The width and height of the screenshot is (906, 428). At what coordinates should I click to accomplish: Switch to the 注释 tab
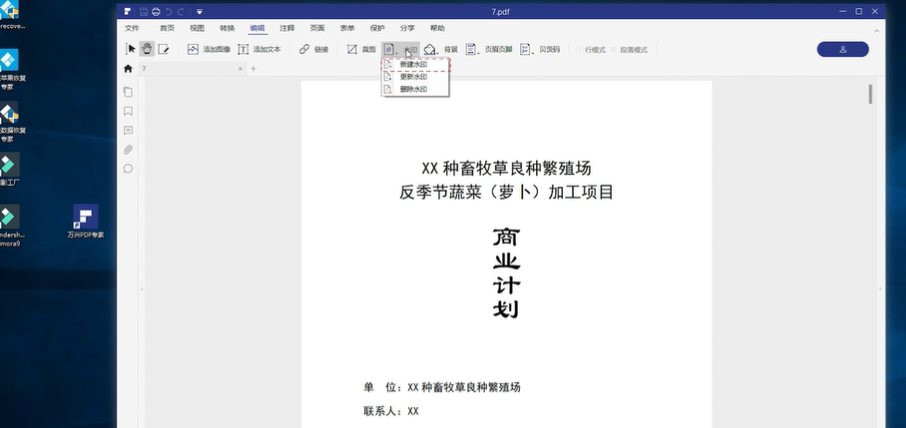point(287,28)
